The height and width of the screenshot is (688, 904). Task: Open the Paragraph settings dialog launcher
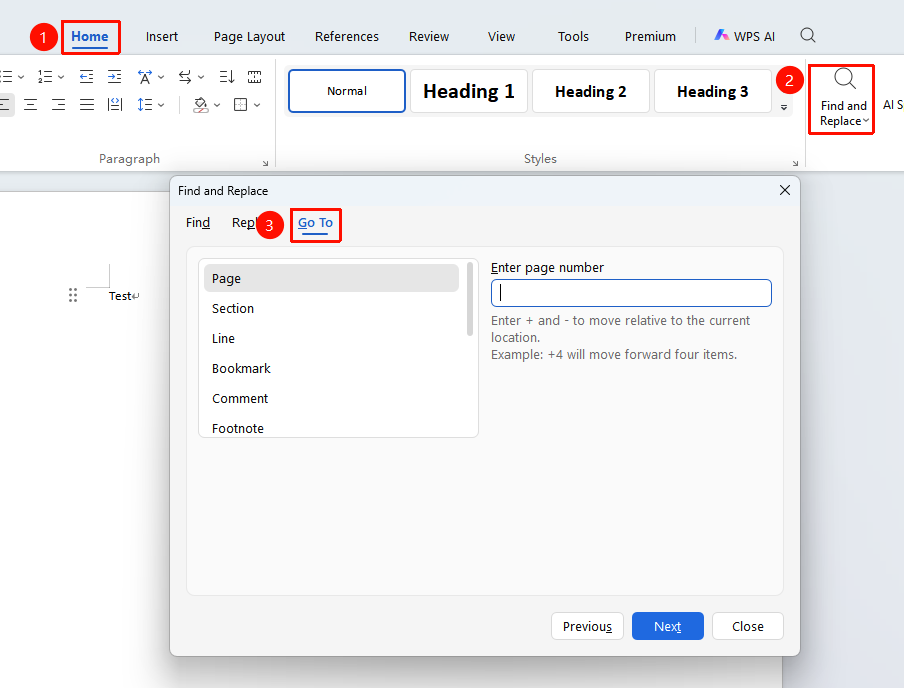(x=265, y=163)
